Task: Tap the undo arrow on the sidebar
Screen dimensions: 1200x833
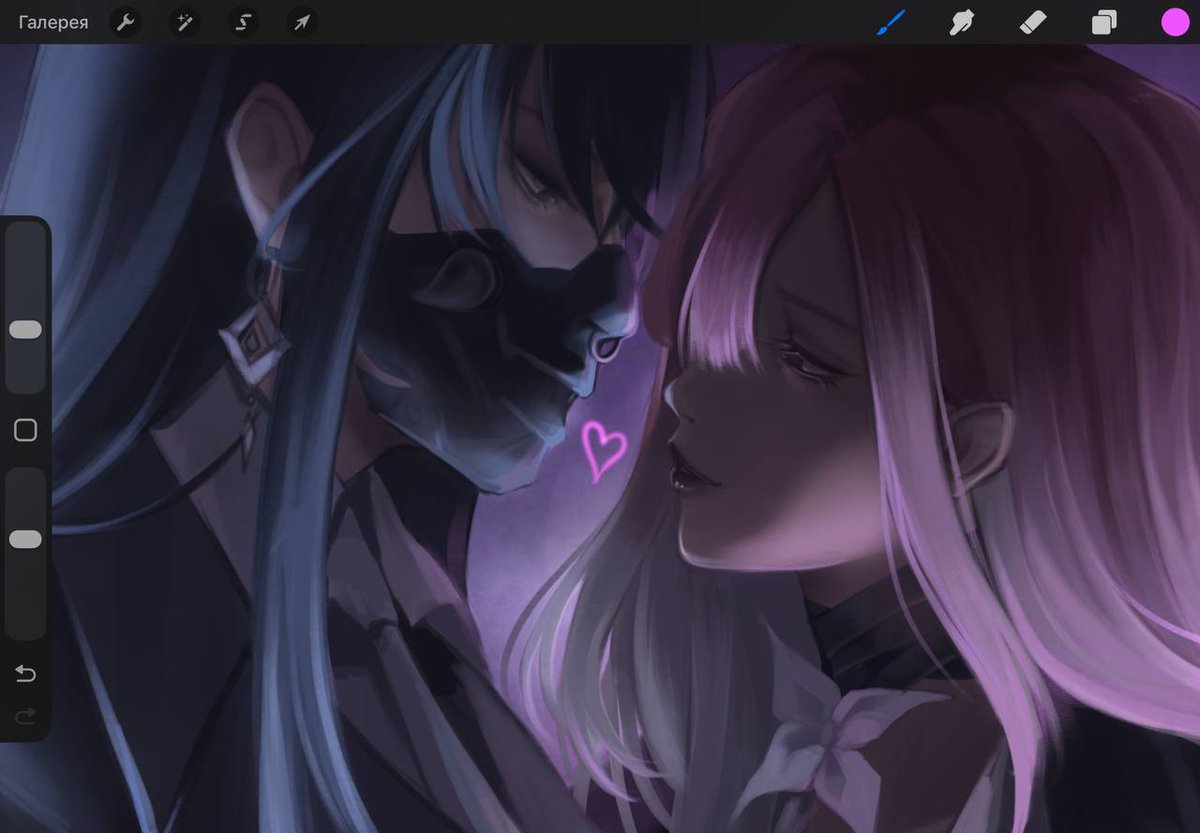Action: (x=25, y=674)
